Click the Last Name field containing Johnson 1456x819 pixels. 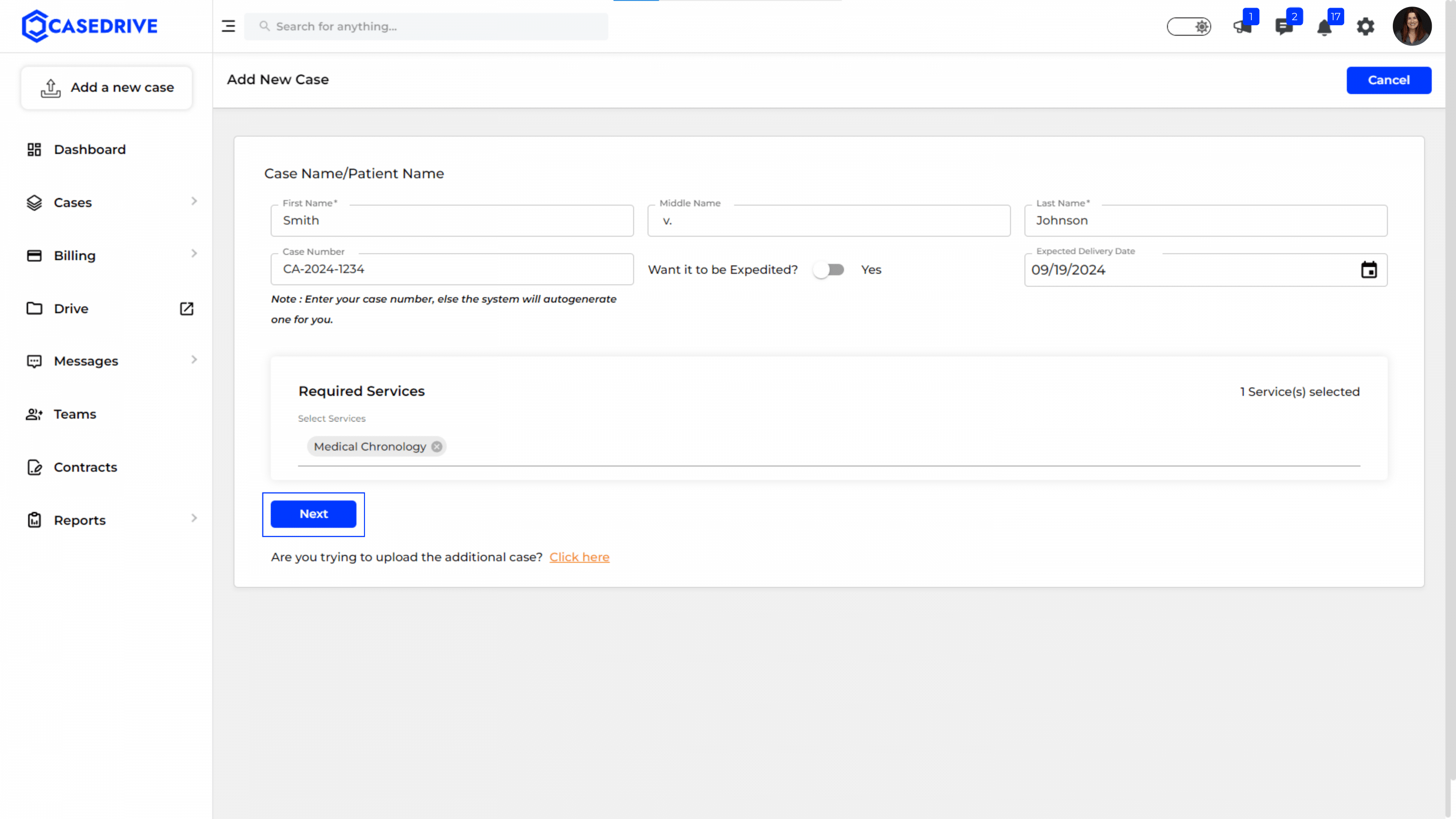pos(1206,220)
